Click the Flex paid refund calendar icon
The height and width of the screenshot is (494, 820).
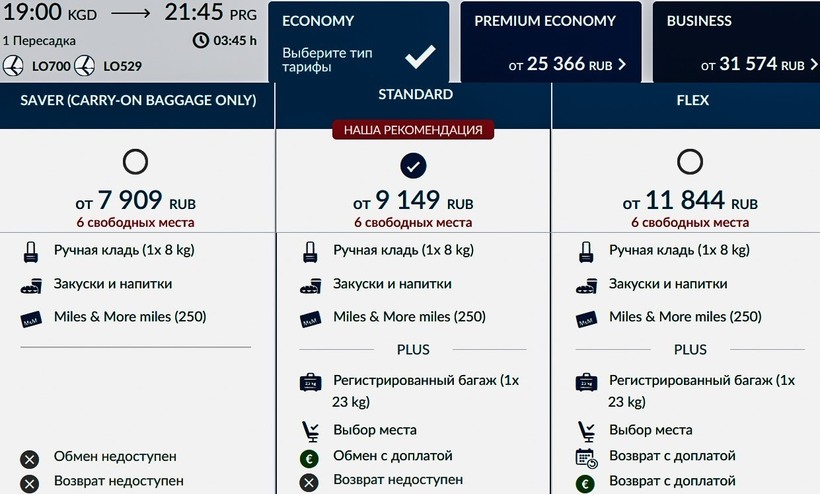pyautogui.click(x=586, y=457)
